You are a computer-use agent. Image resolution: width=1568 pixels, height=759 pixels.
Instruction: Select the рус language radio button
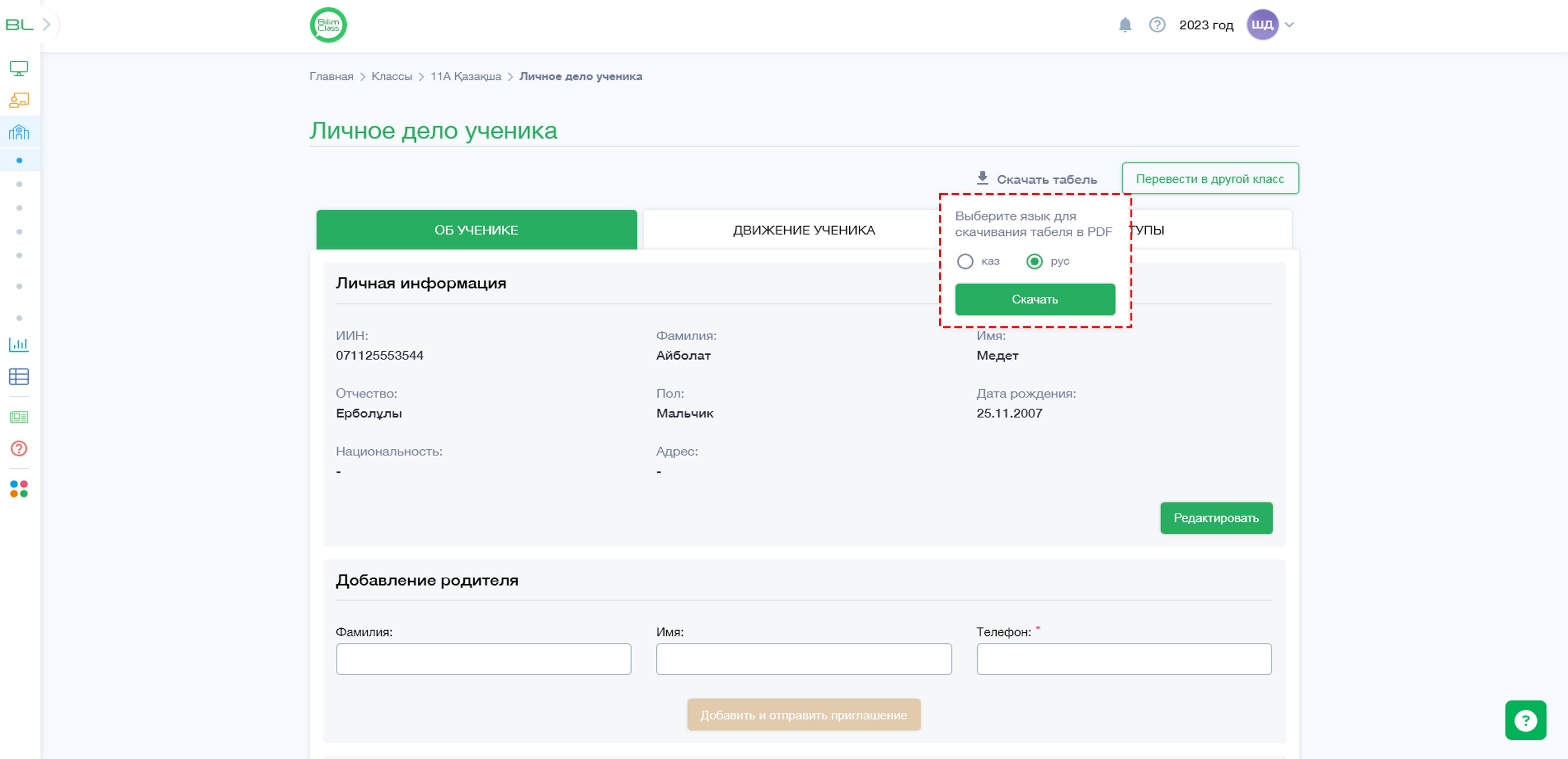pos(1034,261)
